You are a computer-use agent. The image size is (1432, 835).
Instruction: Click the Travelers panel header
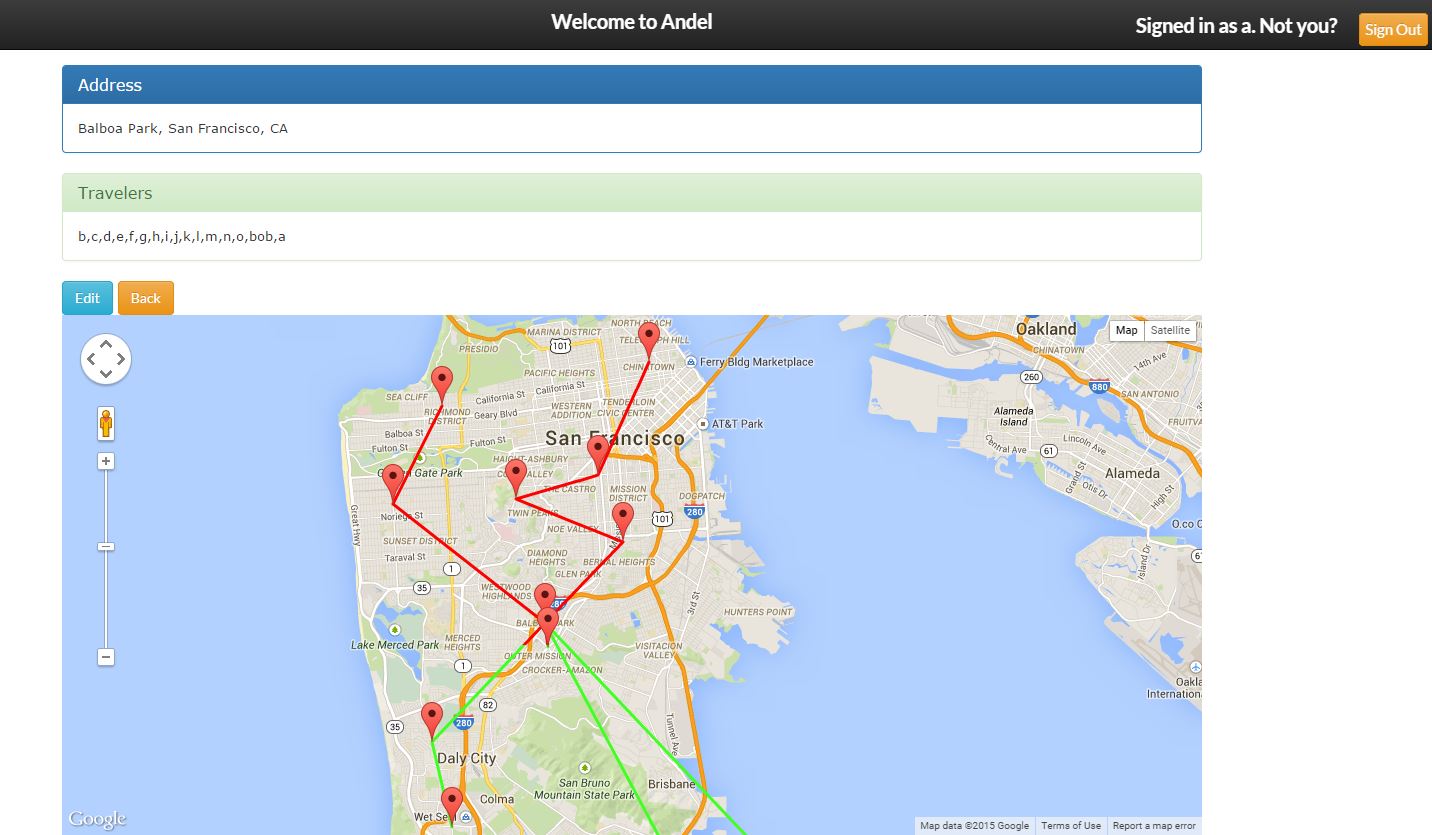631,193
